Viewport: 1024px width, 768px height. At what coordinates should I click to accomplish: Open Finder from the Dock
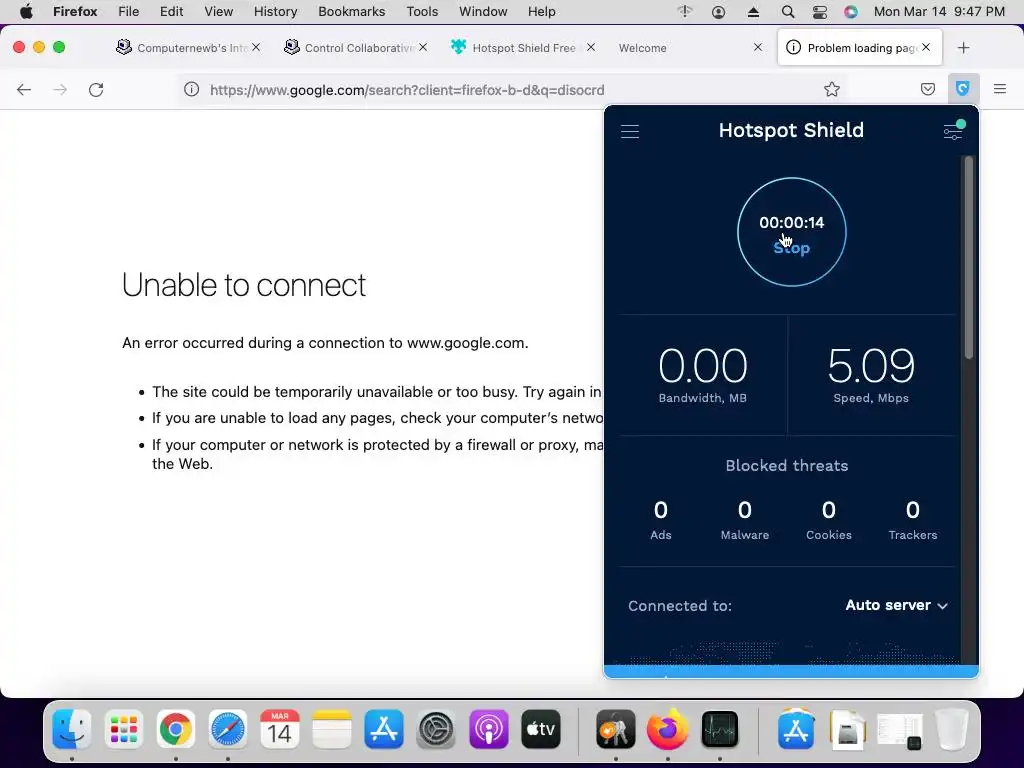[x=71, y=729]
